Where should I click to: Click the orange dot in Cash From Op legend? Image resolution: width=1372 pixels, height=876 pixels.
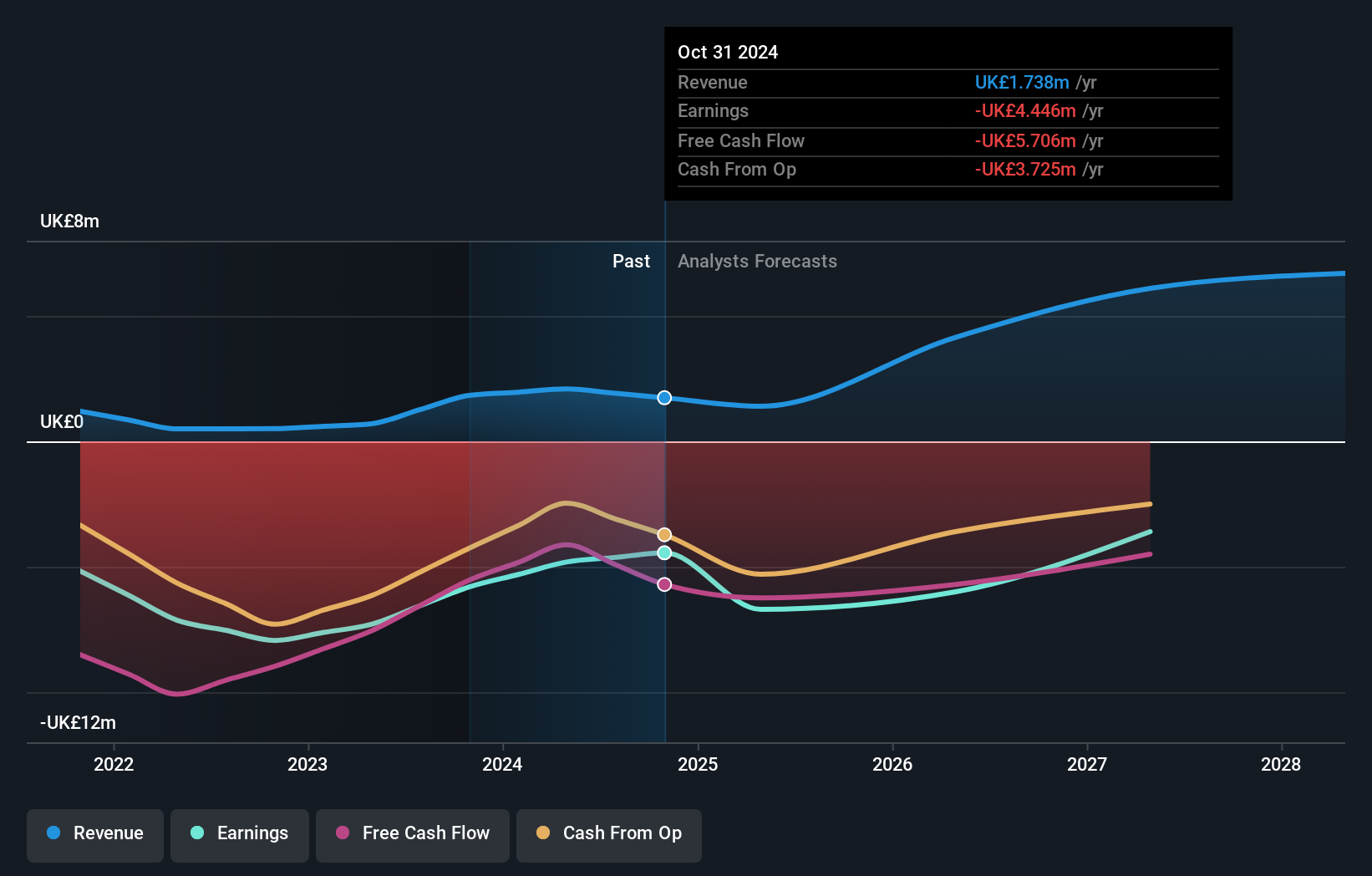pos(543,833)
